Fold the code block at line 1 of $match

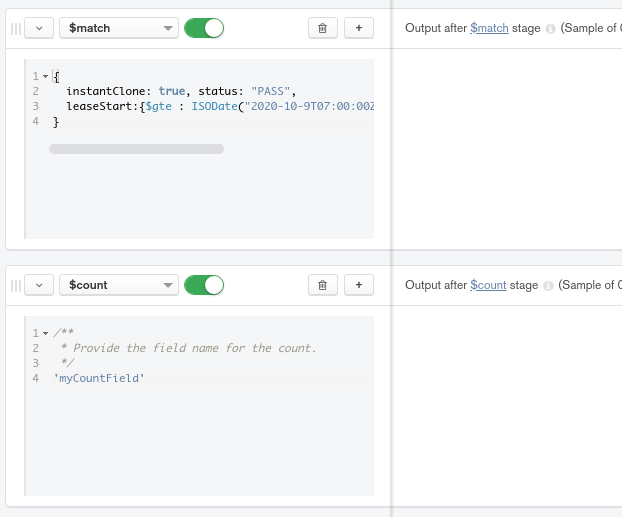point(45,77)
